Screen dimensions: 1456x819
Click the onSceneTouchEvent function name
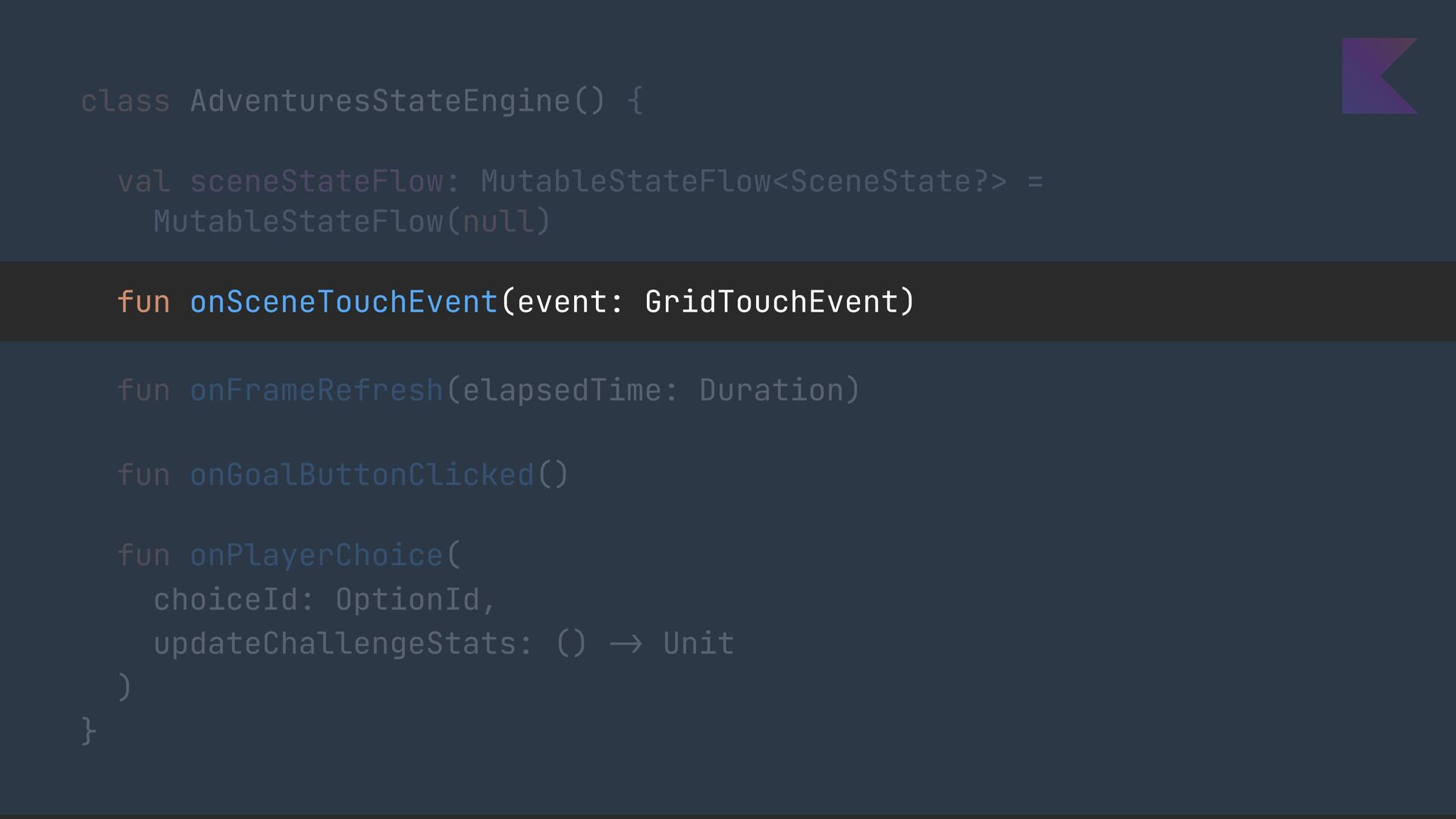tap(344, 302)
